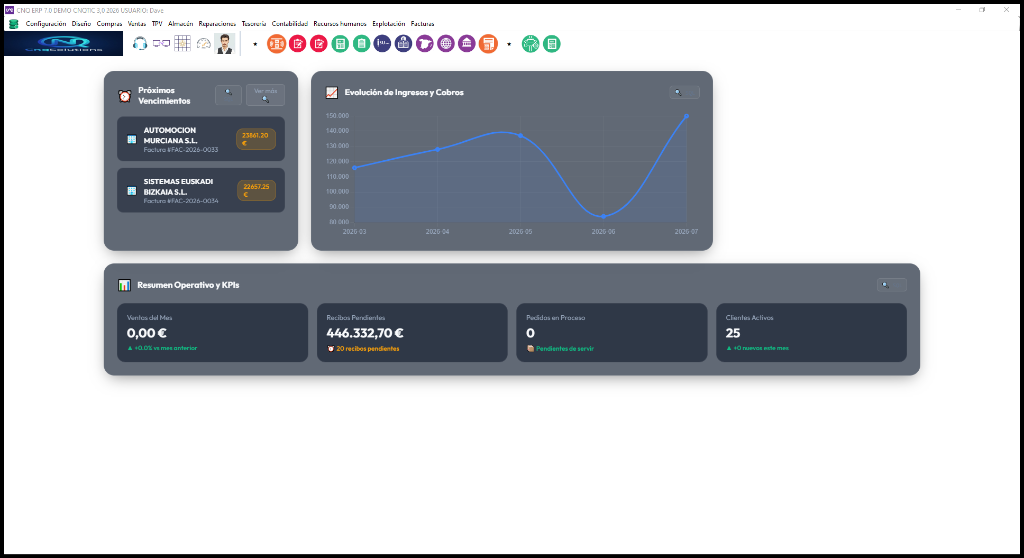The image size is (1024, 558).
Task: Click chart data point for 2026-03
Action: (355, 168)
